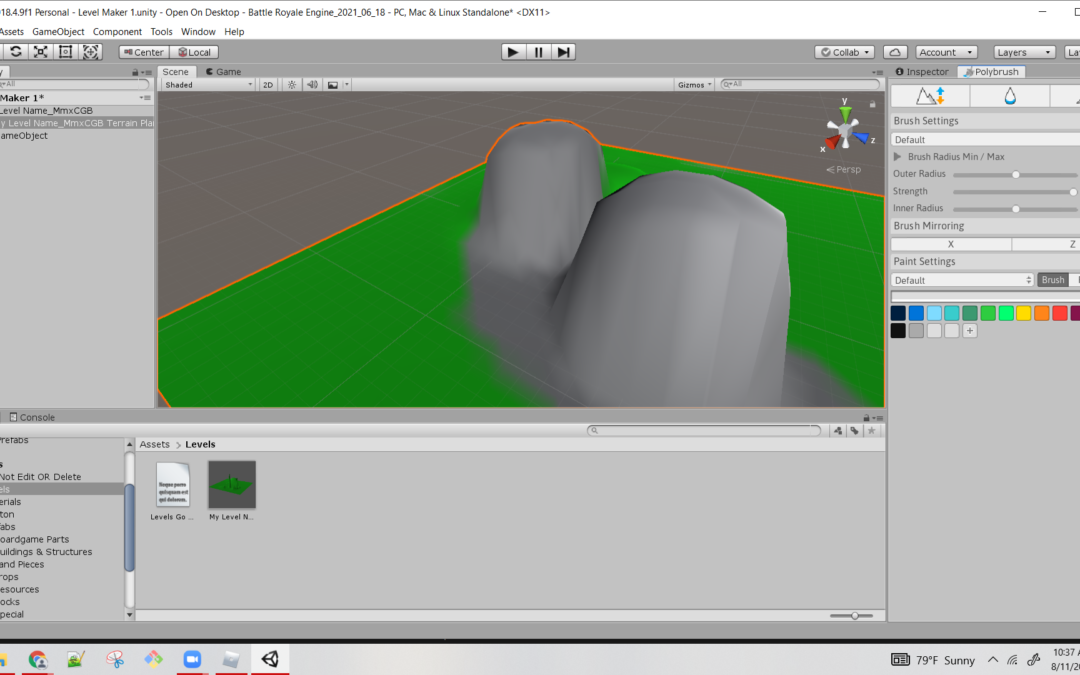This screenshot has width=1080, height=675.
Task: Click the Pause button
Action: tap(538, 52)
